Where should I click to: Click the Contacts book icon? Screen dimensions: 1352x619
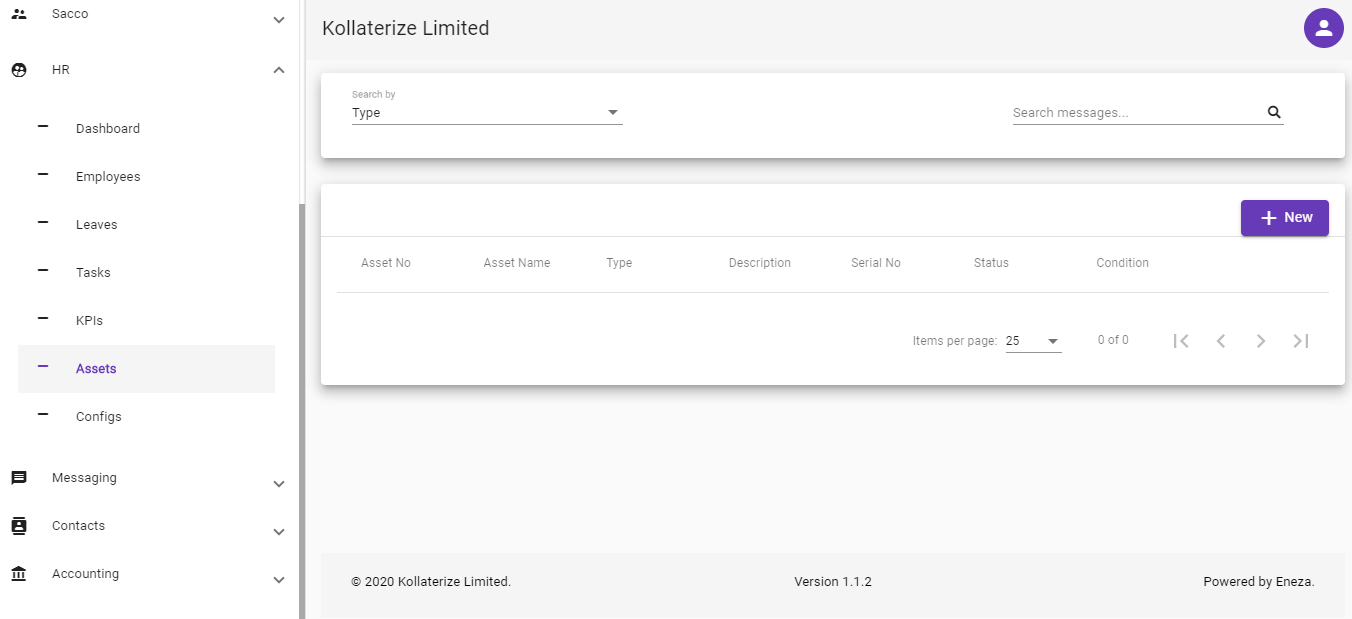pyautogui.click(x=19, y=526)
